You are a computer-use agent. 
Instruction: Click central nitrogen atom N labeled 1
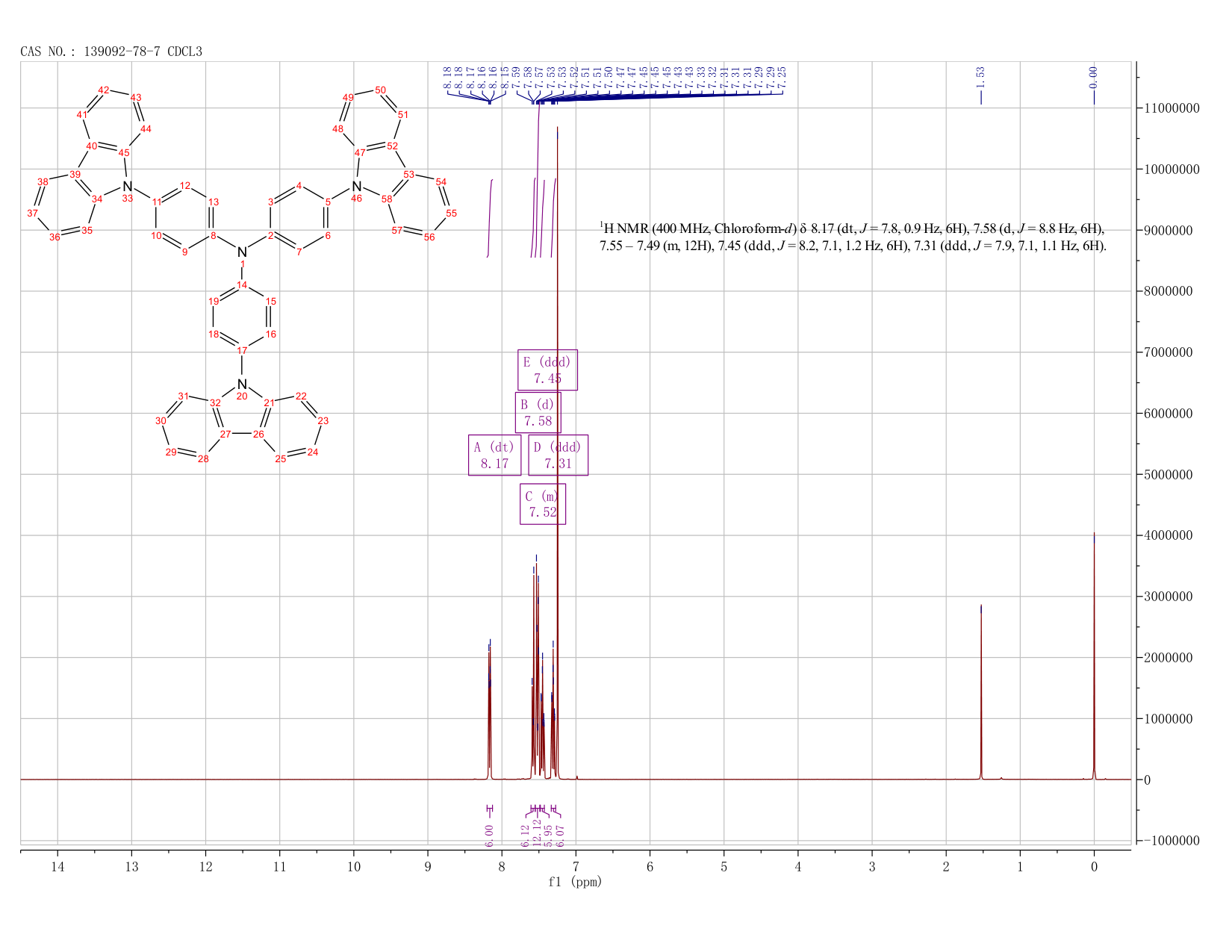[x=242, y=252]
